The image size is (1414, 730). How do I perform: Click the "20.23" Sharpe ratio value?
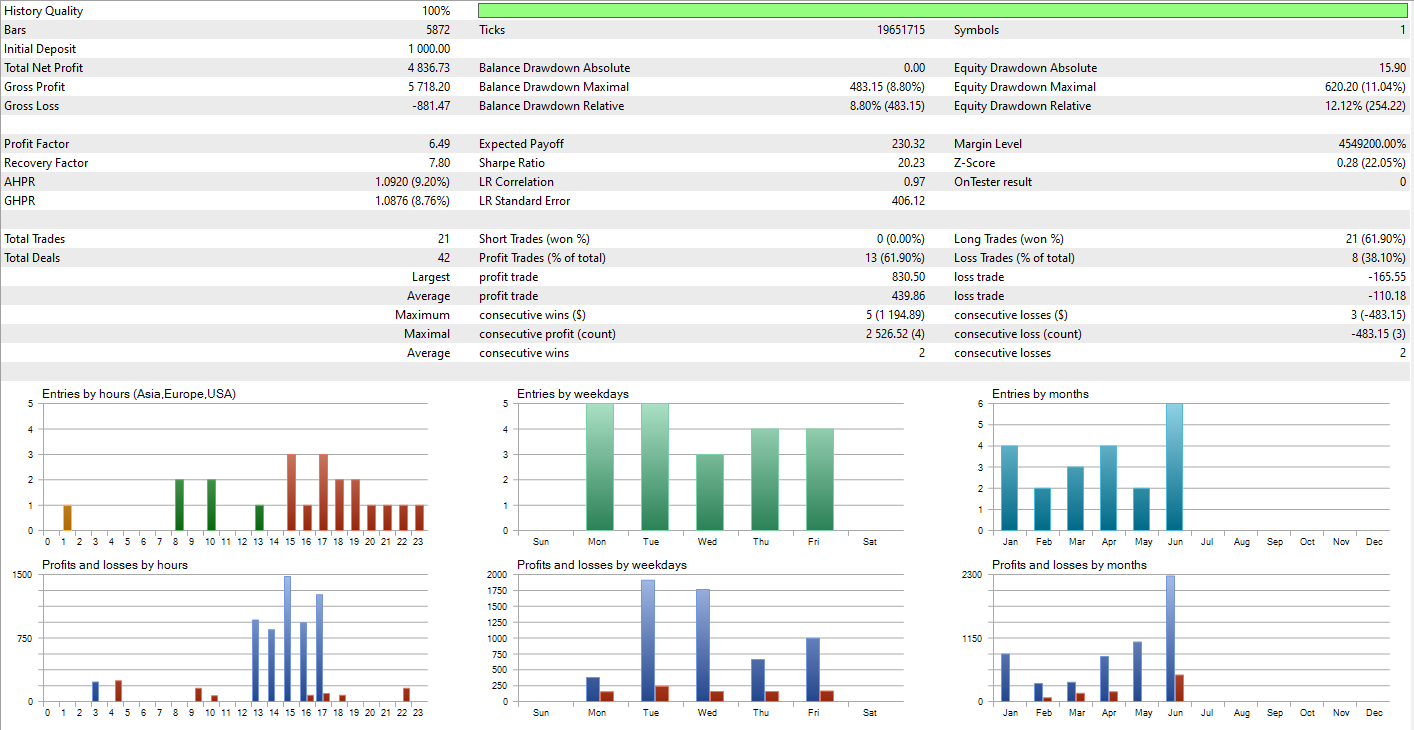pos(911,163)
